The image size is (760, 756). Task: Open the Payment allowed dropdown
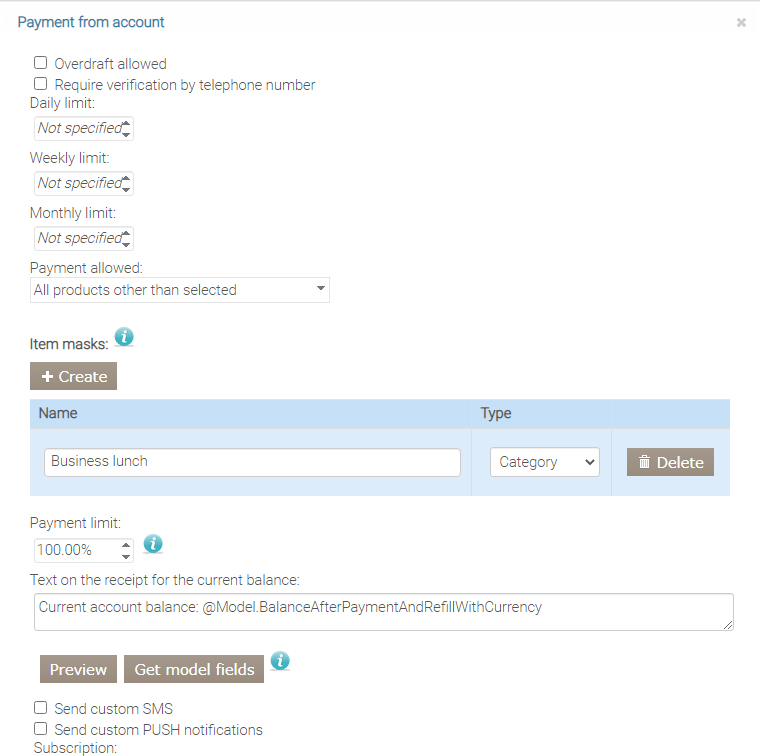click(180, 290)
